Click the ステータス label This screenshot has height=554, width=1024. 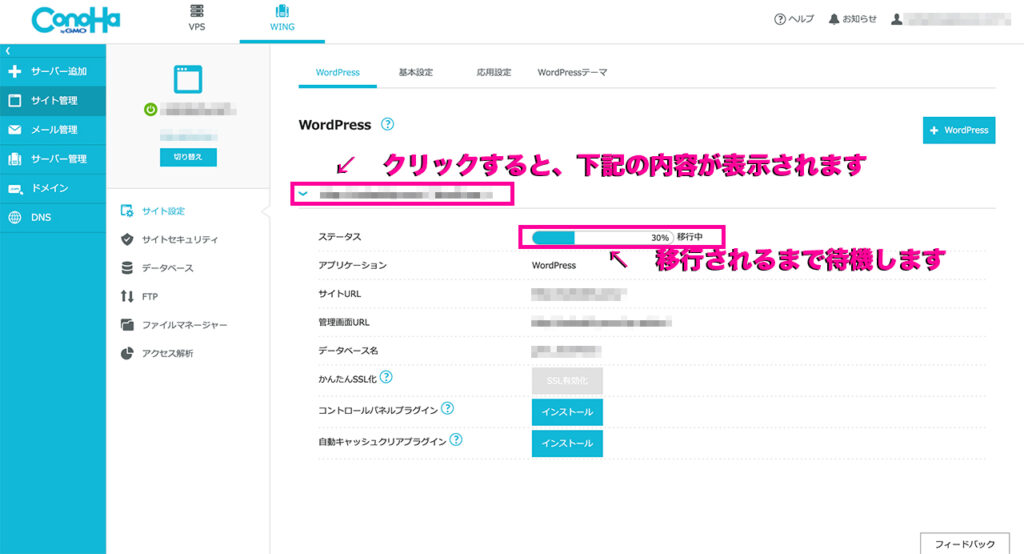[x=340, y=236]
